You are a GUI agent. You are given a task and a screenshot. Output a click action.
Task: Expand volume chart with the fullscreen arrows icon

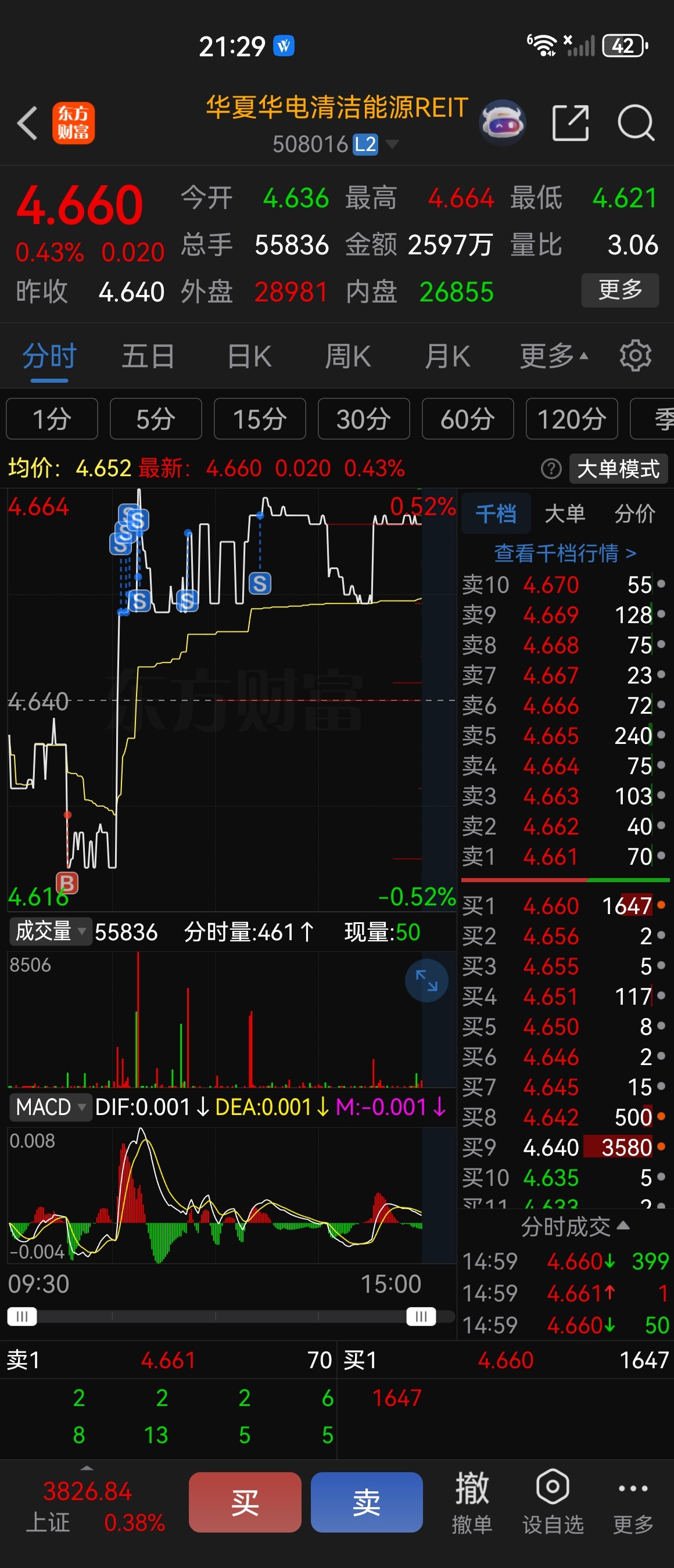[426, 980]
